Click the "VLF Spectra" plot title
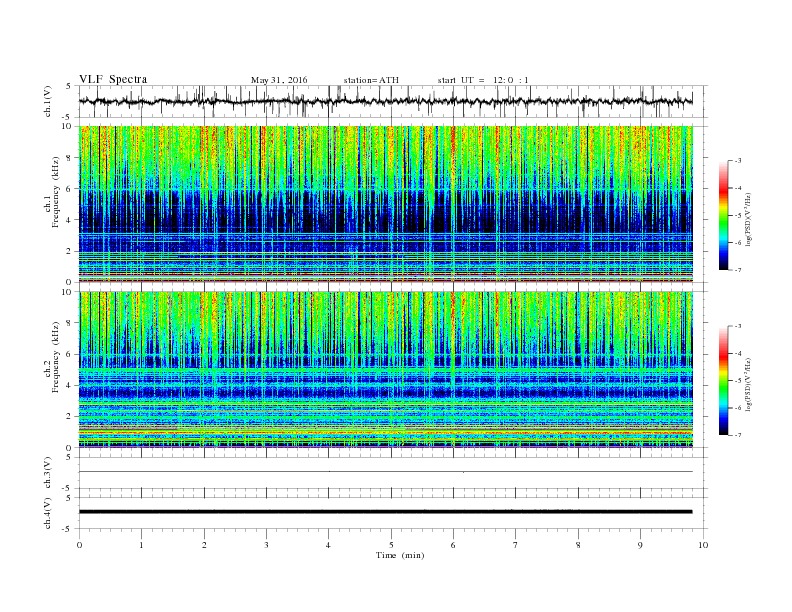792x612 pixels. coord(113,79)
